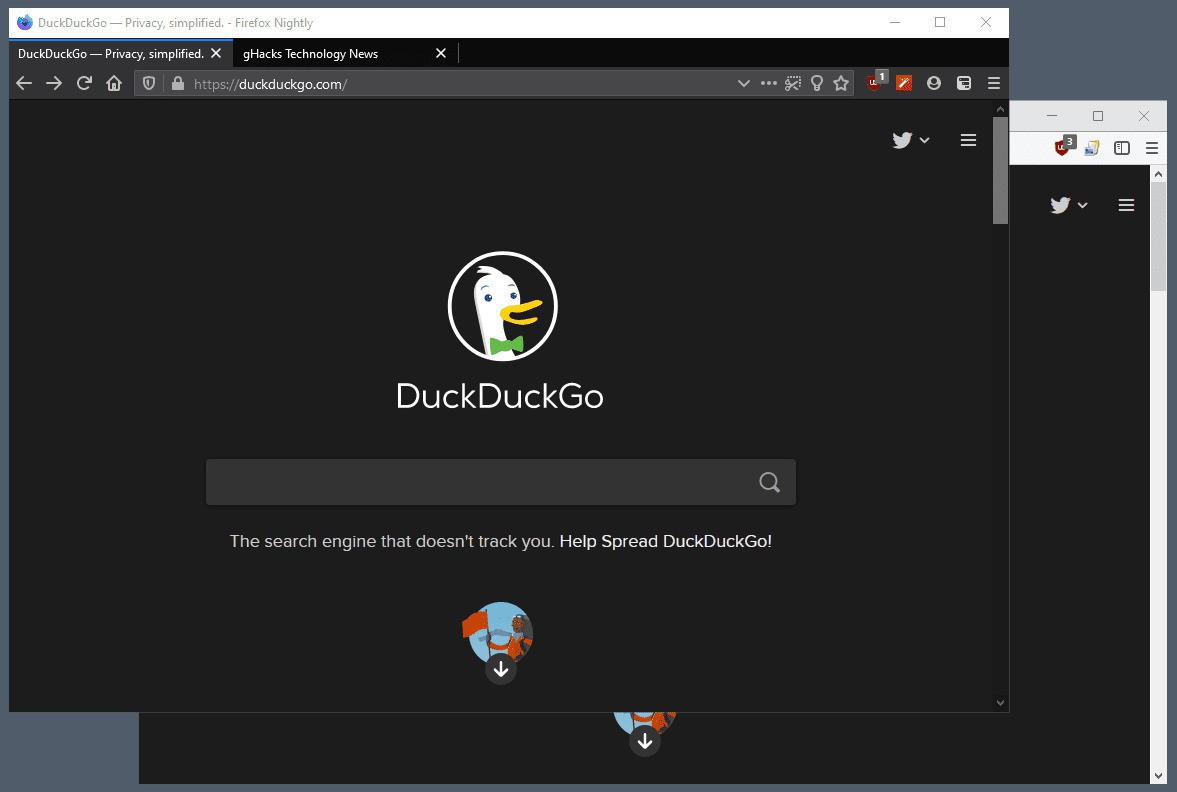
Task: Open the Help Spread DuckDuckGo! link
Action: coord(666,541)
